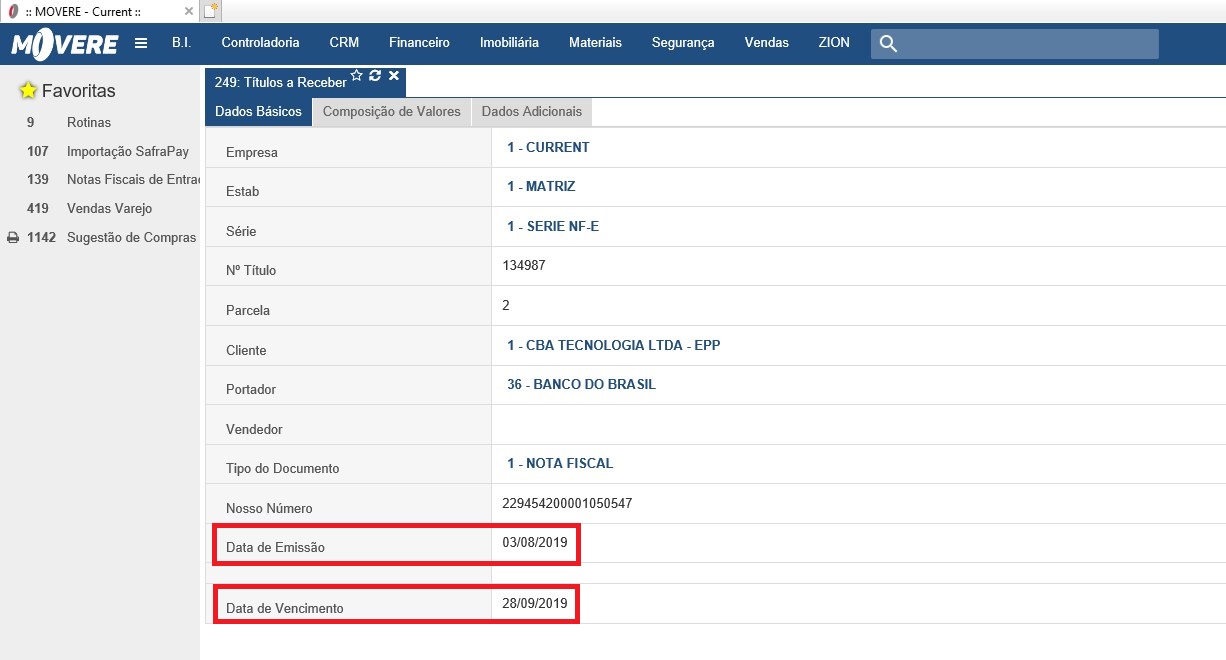Click the Portador field label
Viewport: 1226px width, 660px height.
pos(252,390)
